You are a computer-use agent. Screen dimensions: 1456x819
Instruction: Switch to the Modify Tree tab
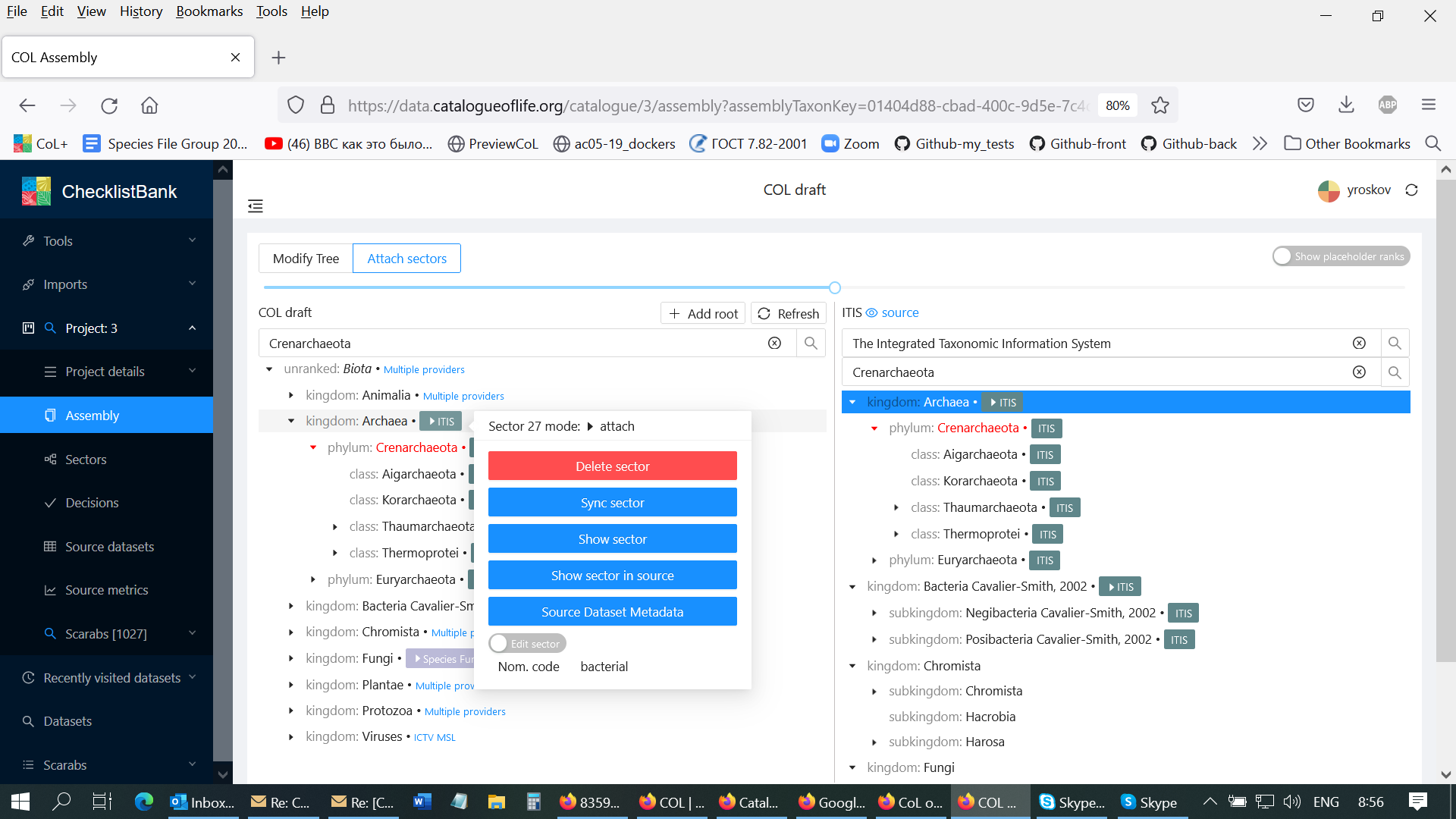point(306,258)
